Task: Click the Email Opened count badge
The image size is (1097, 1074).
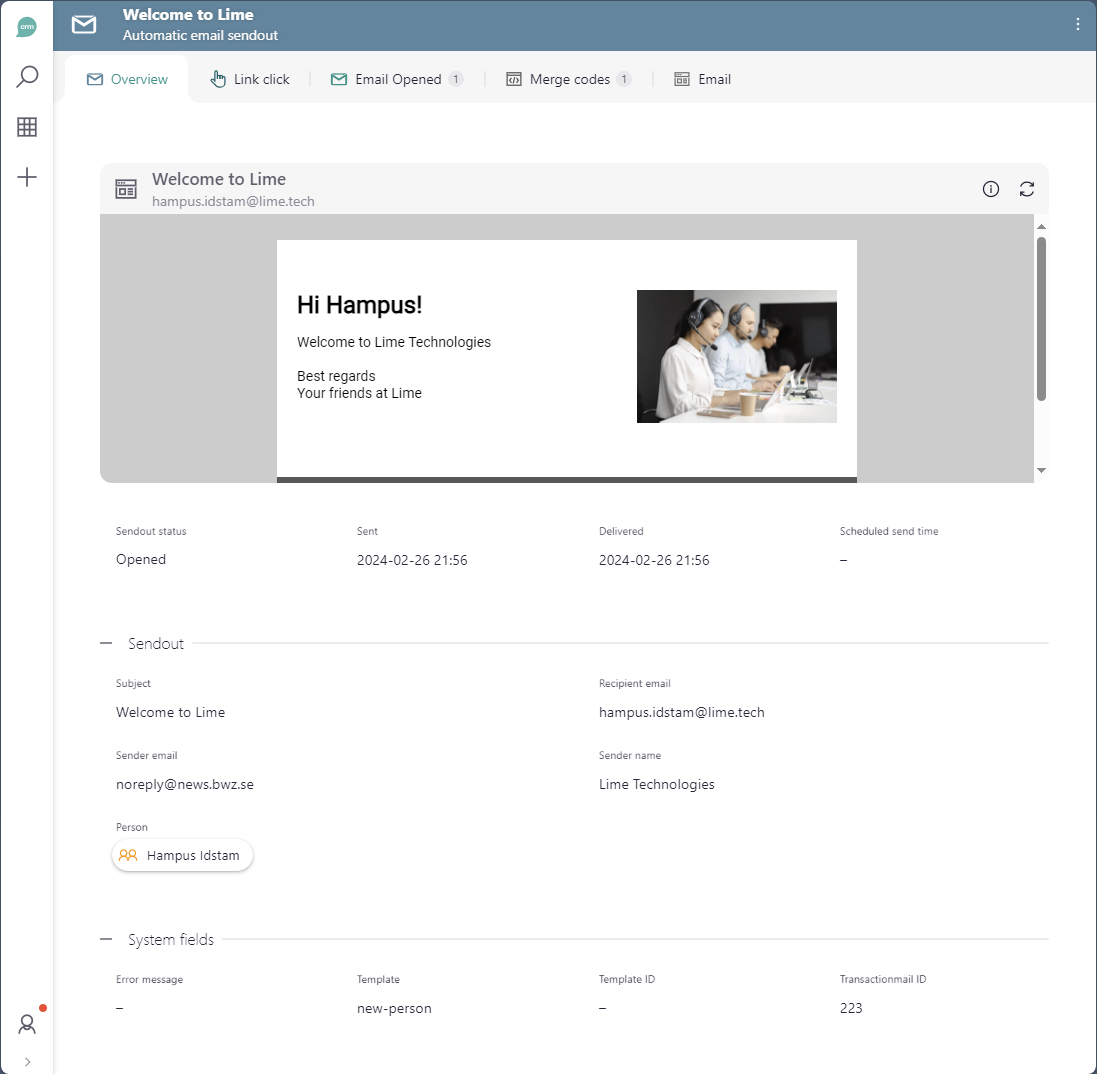Action: [455, 79]
